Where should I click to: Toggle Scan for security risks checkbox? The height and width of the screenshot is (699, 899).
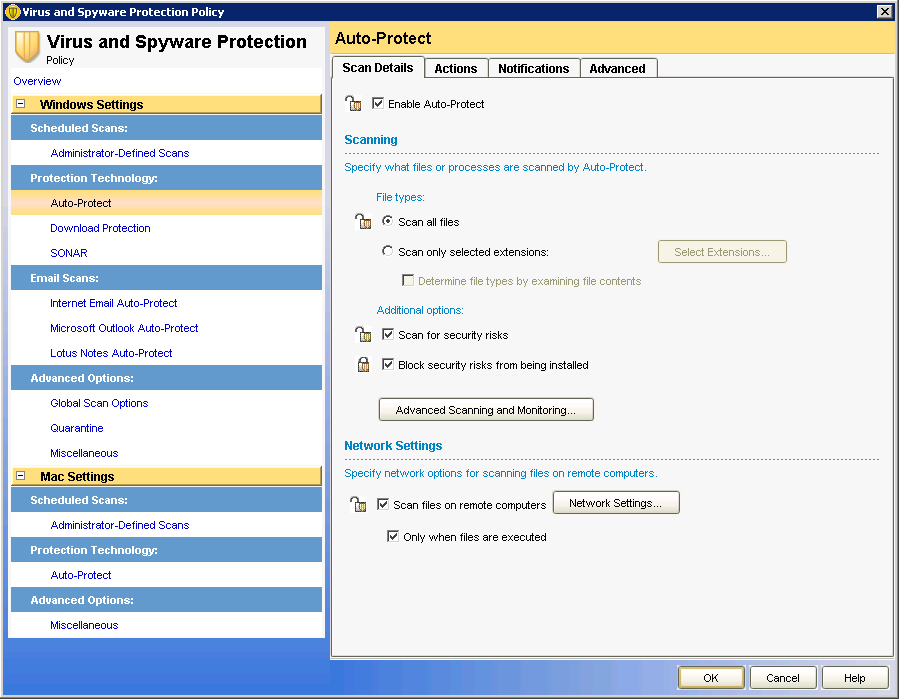388,334
